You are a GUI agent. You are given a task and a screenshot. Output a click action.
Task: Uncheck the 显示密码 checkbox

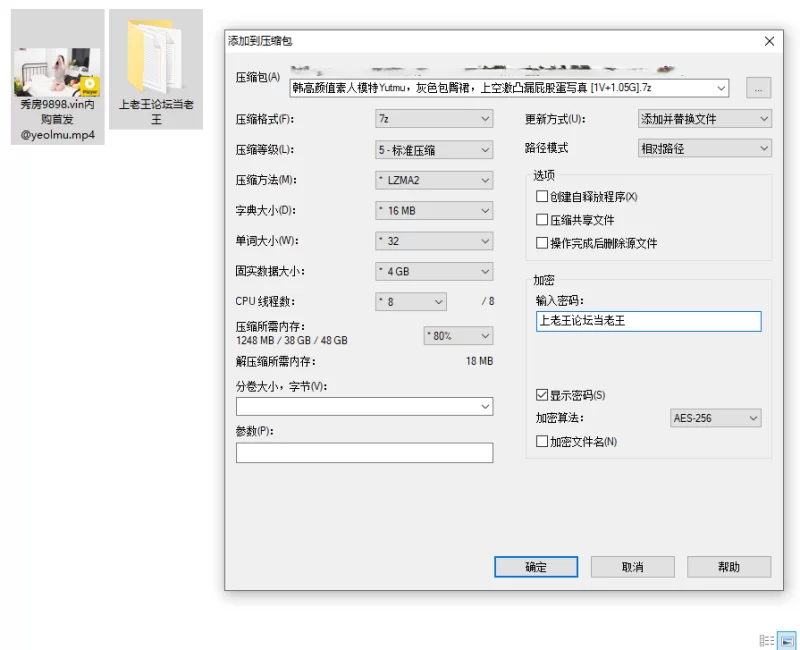pos(542,395)
